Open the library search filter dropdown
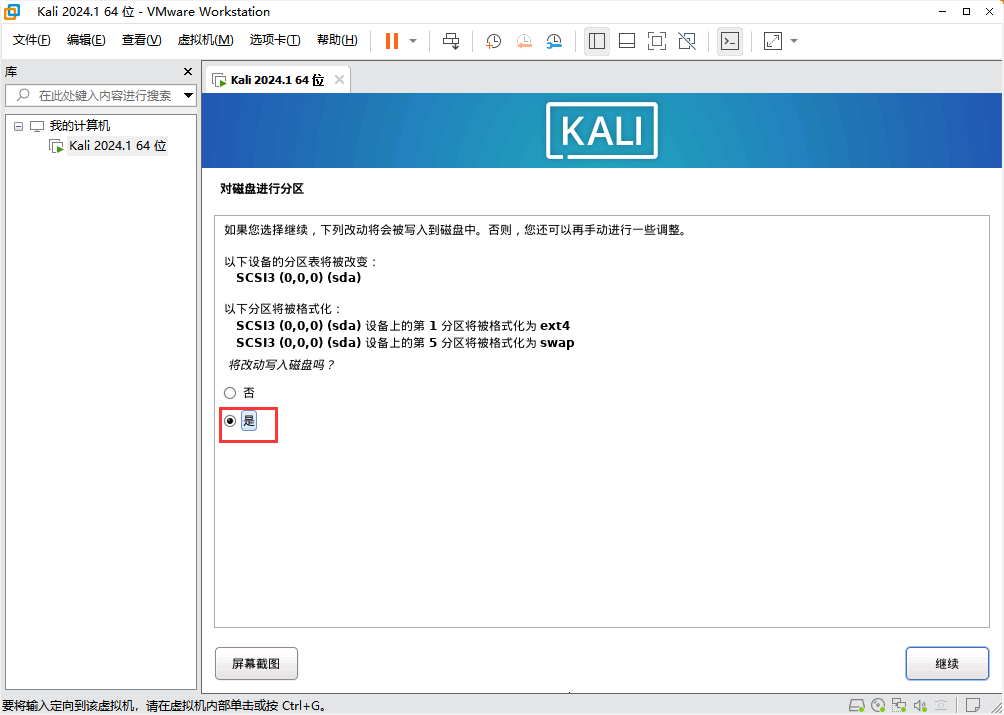1004x715 pixels. click(188, 96)
